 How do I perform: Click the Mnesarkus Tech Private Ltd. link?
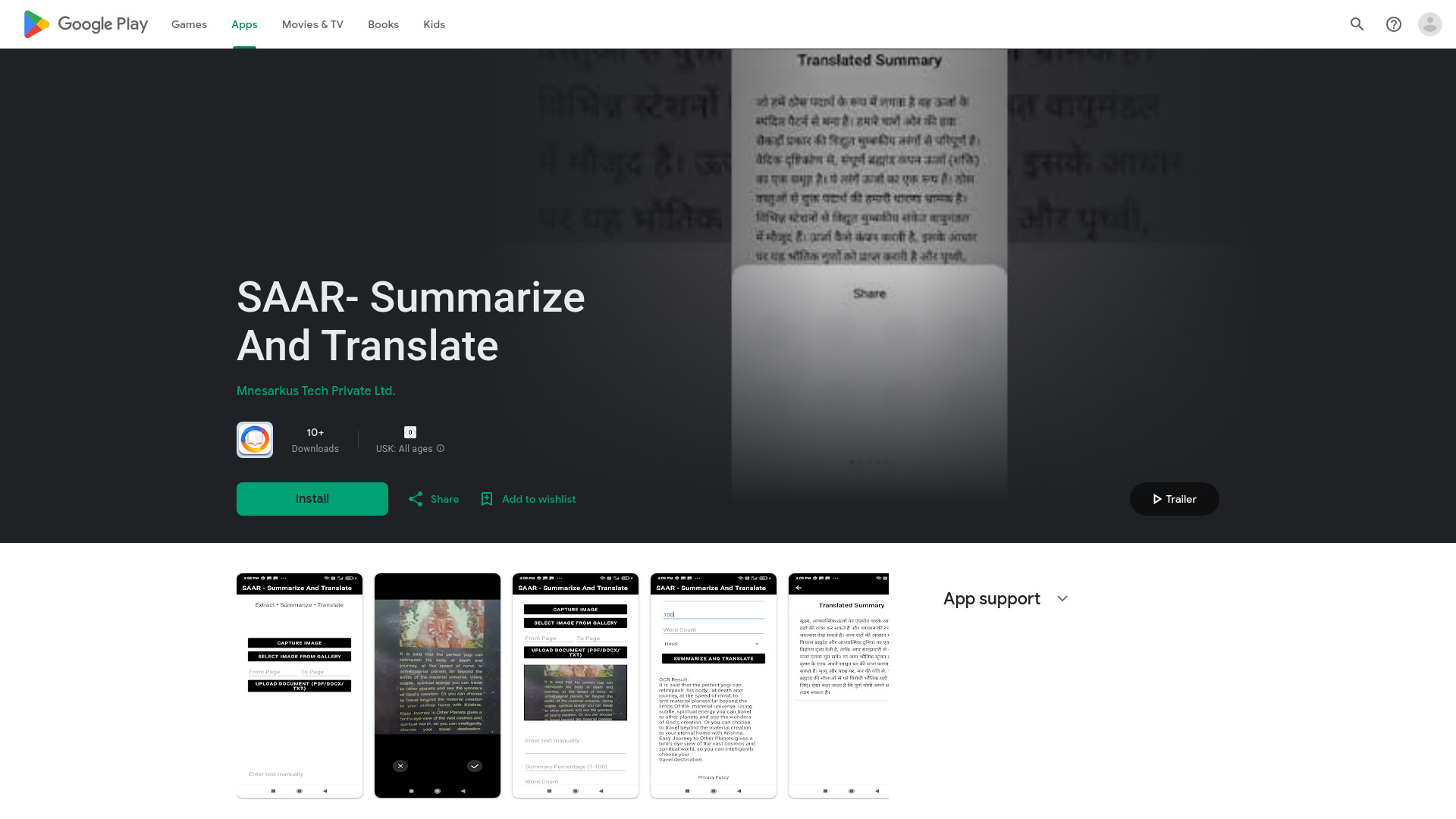click(315, 390)
